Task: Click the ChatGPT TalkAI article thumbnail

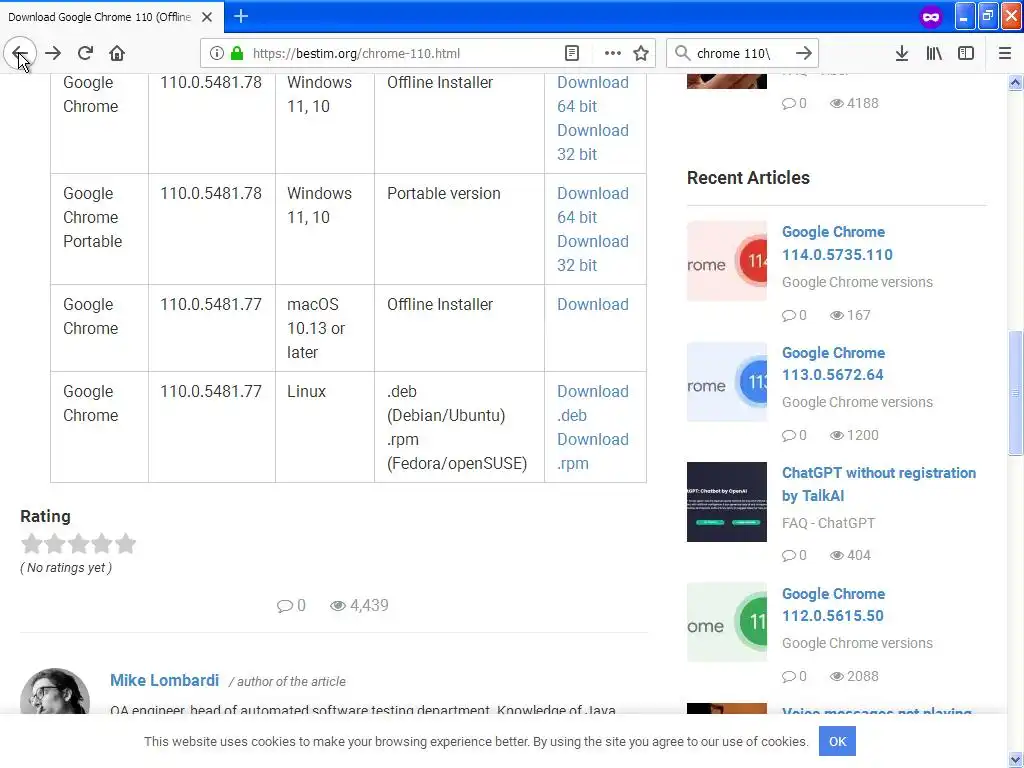Action: coord(726,502)
